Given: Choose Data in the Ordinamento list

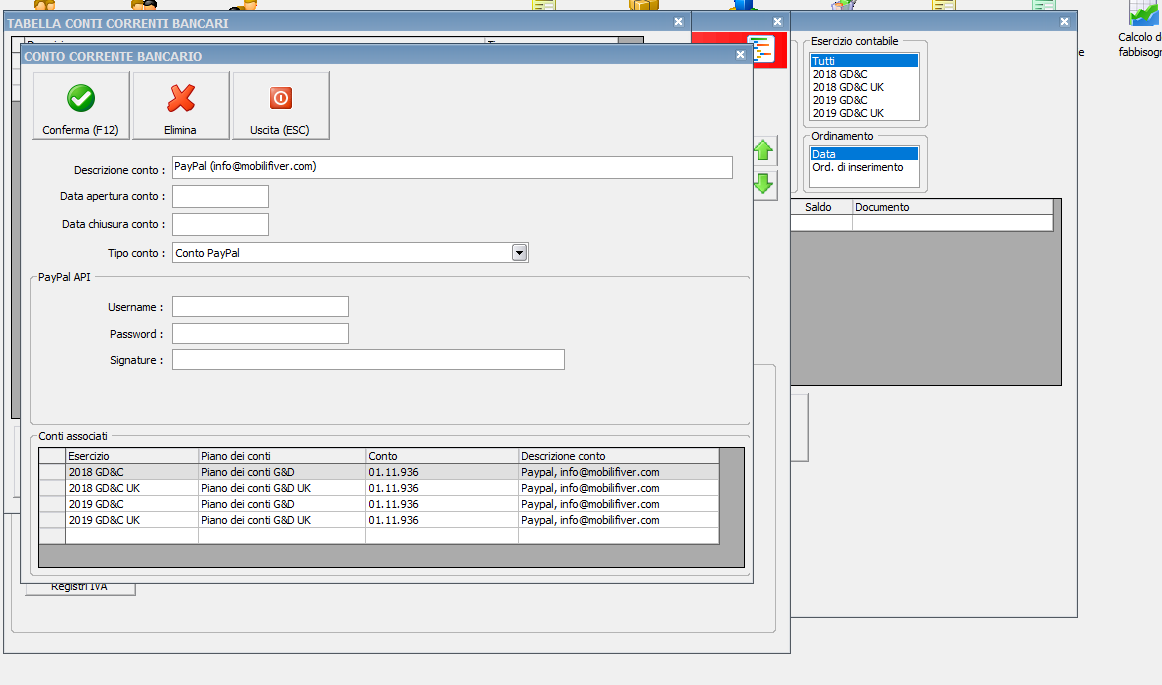Looking at the screenshot, I should pyautogui.click(x=864, y=154).
